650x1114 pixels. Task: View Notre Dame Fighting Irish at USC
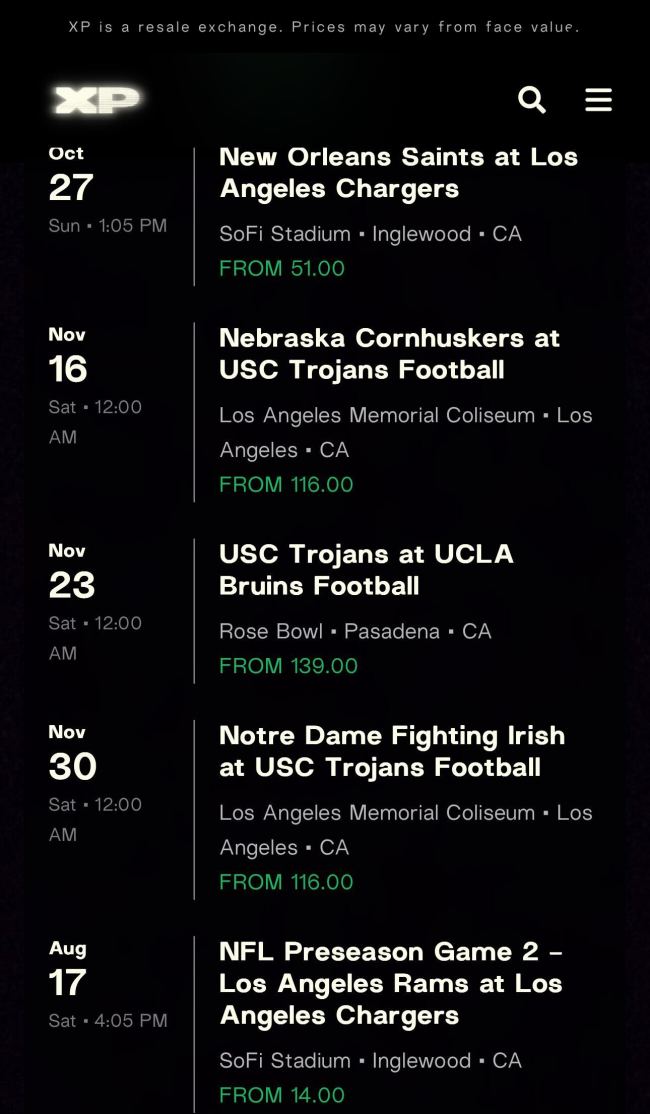pos(392,751)
